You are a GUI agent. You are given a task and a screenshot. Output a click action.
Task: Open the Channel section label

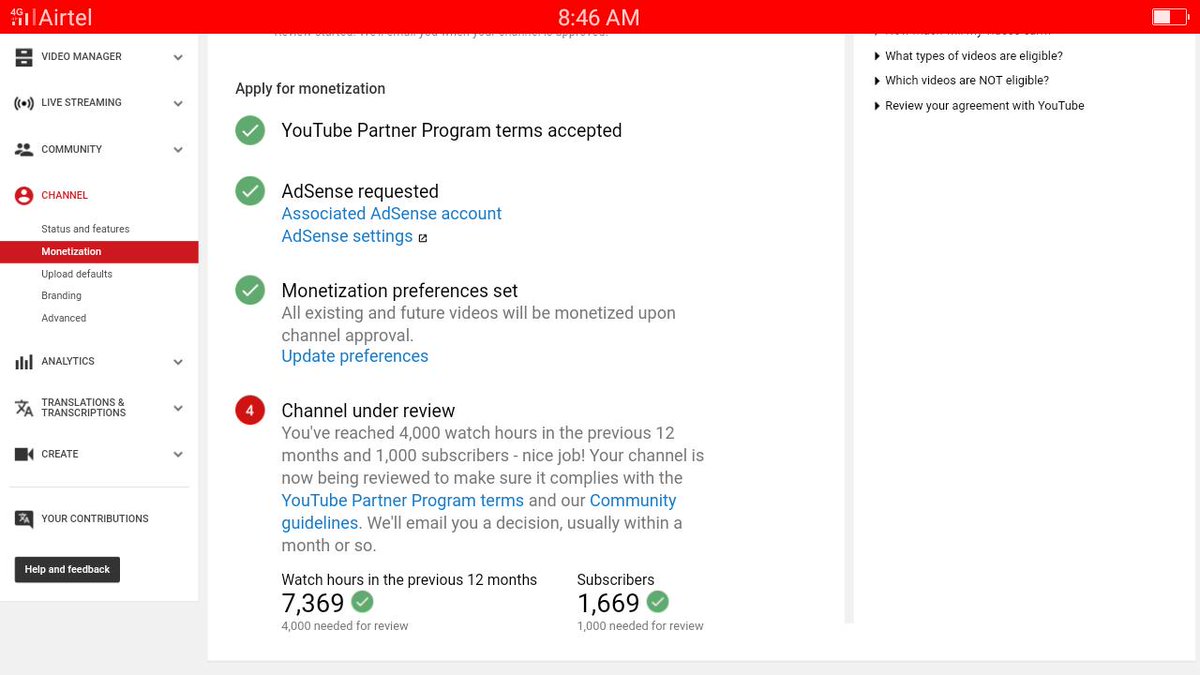coord(65,196)
